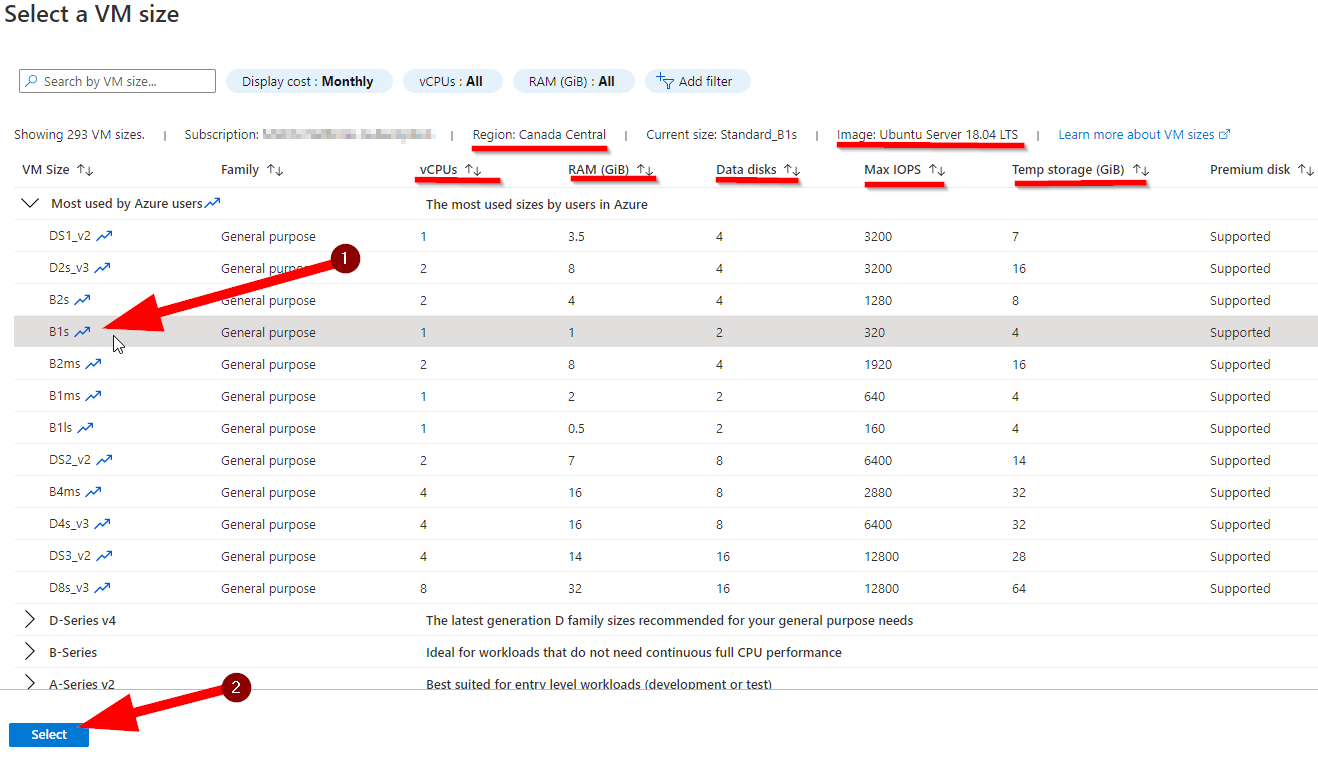Click the Add filter button
This screenshot has height=759, width=1318.
698,81
